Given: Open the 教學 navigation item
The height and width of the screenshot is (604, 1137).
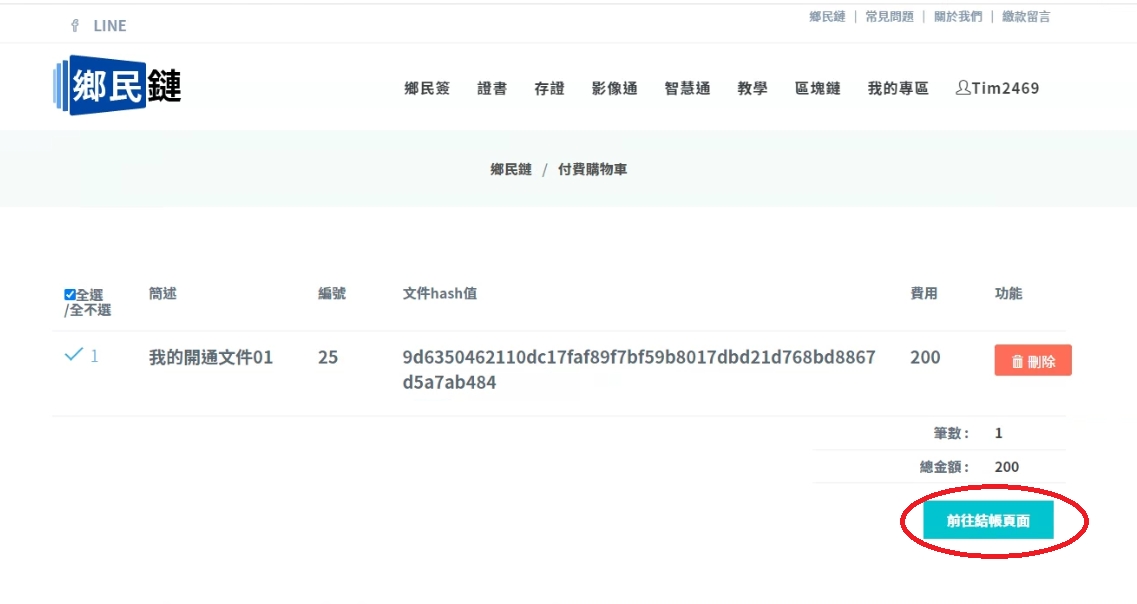Looking at the screenshot, I should (x=752, y=88).
